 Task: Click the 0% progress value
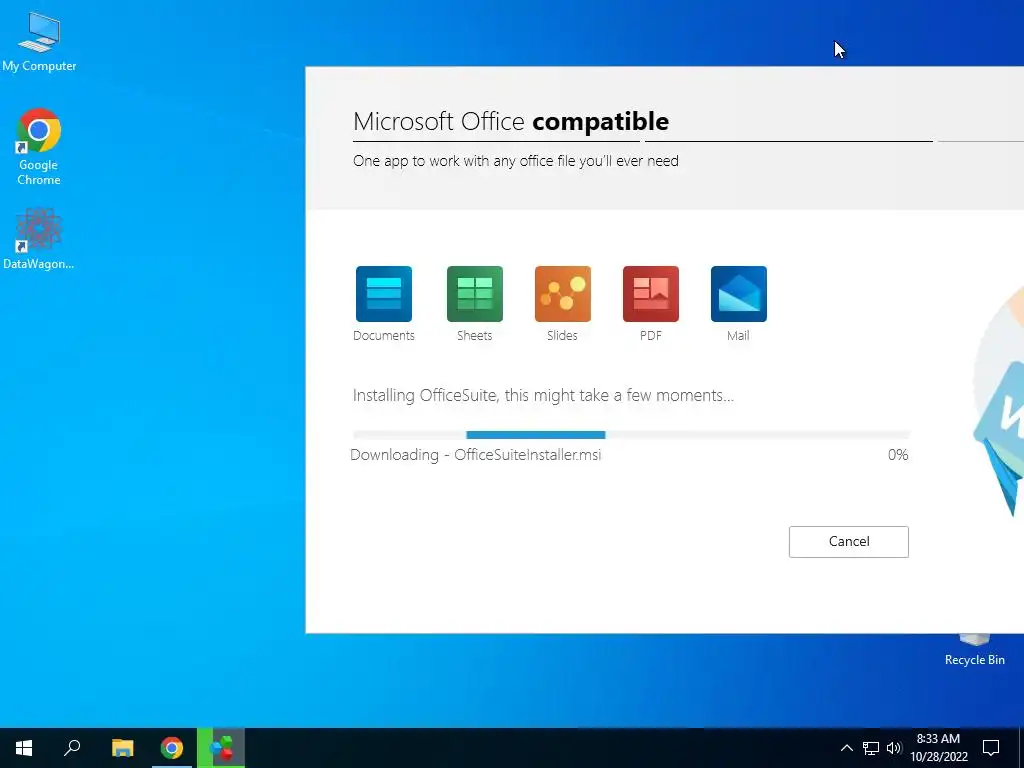898,455
